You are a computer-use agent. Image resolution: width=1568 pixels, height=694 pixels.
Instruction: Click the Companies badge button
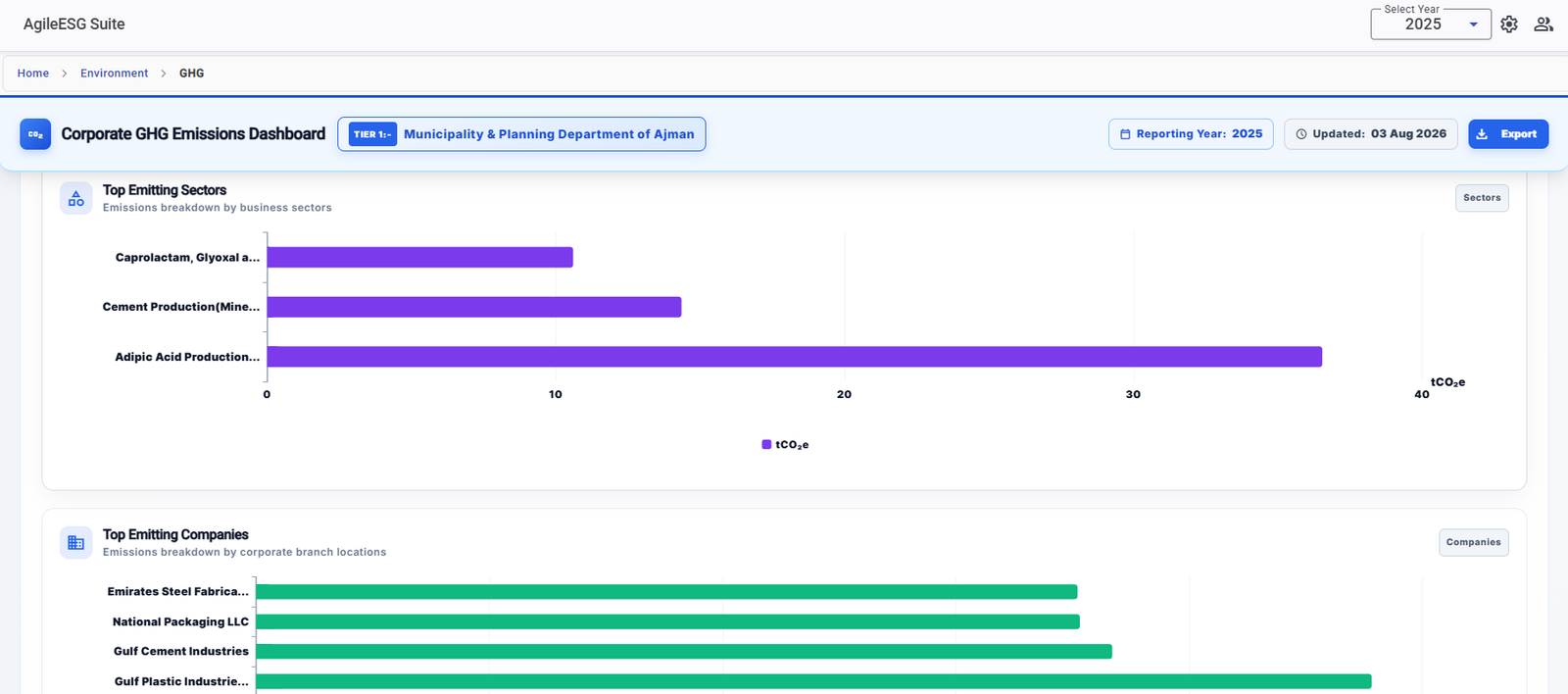click(1474, 542)
